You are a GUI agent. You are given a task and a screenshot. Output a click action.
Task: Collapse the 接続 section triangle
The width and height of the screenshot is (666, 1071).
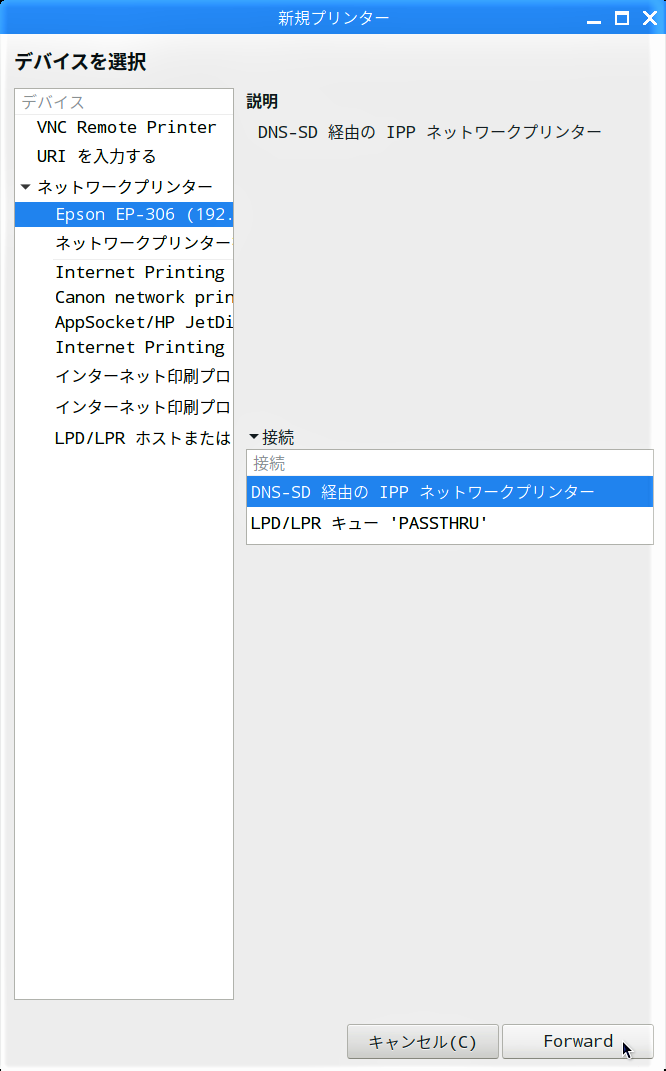point(254,436)
